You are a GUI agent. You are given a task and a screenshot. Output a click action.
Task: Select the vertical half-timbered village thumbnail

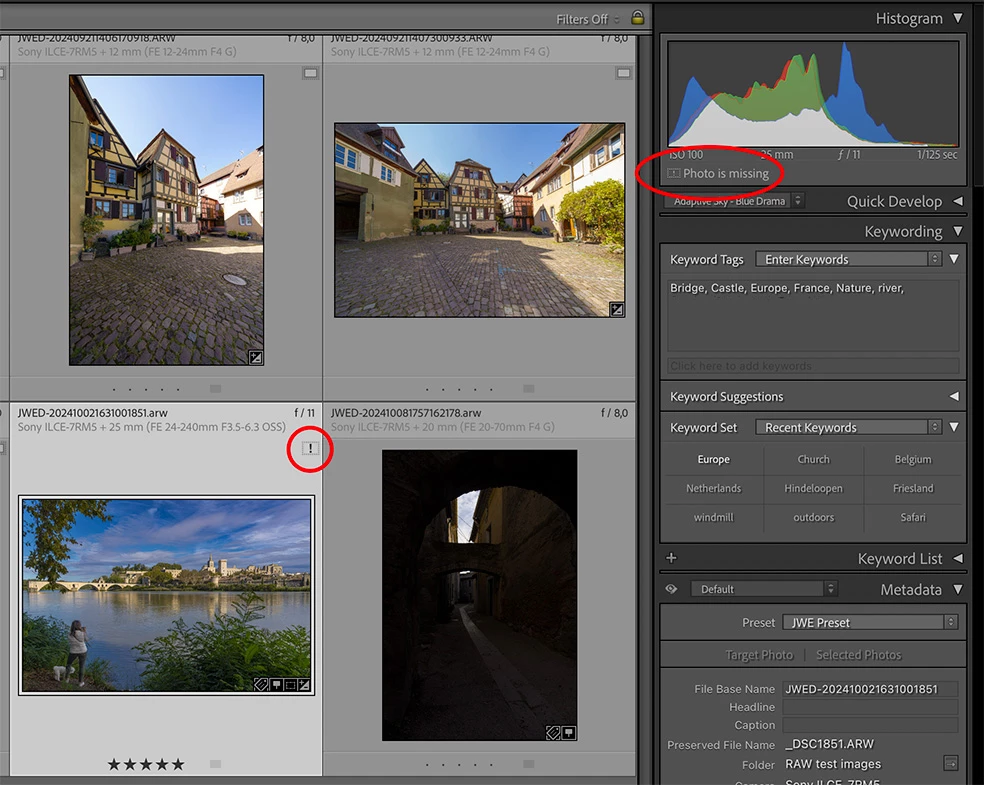tap(166, 220)
